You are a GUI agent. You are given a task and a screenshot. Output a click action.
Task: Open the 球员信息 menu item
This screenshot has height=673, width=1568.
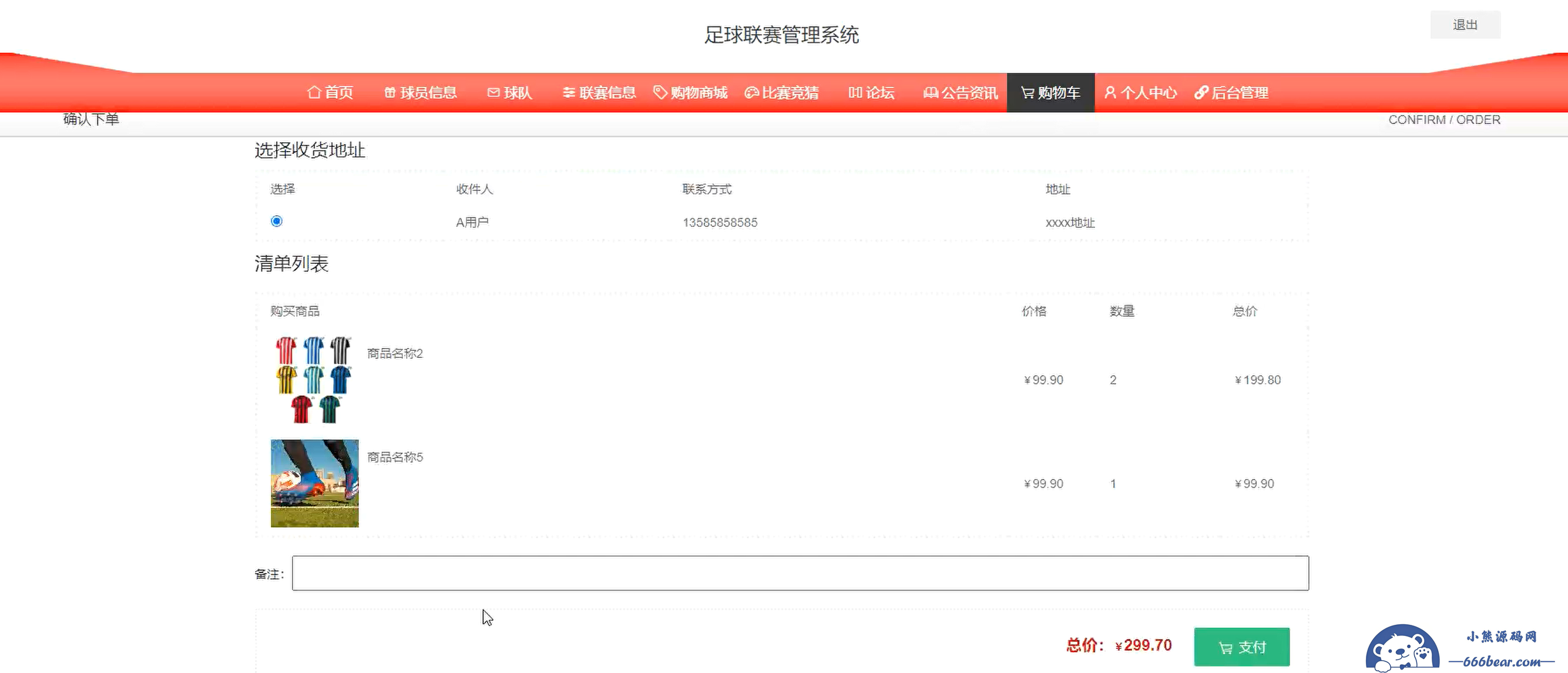pos(421,93)
